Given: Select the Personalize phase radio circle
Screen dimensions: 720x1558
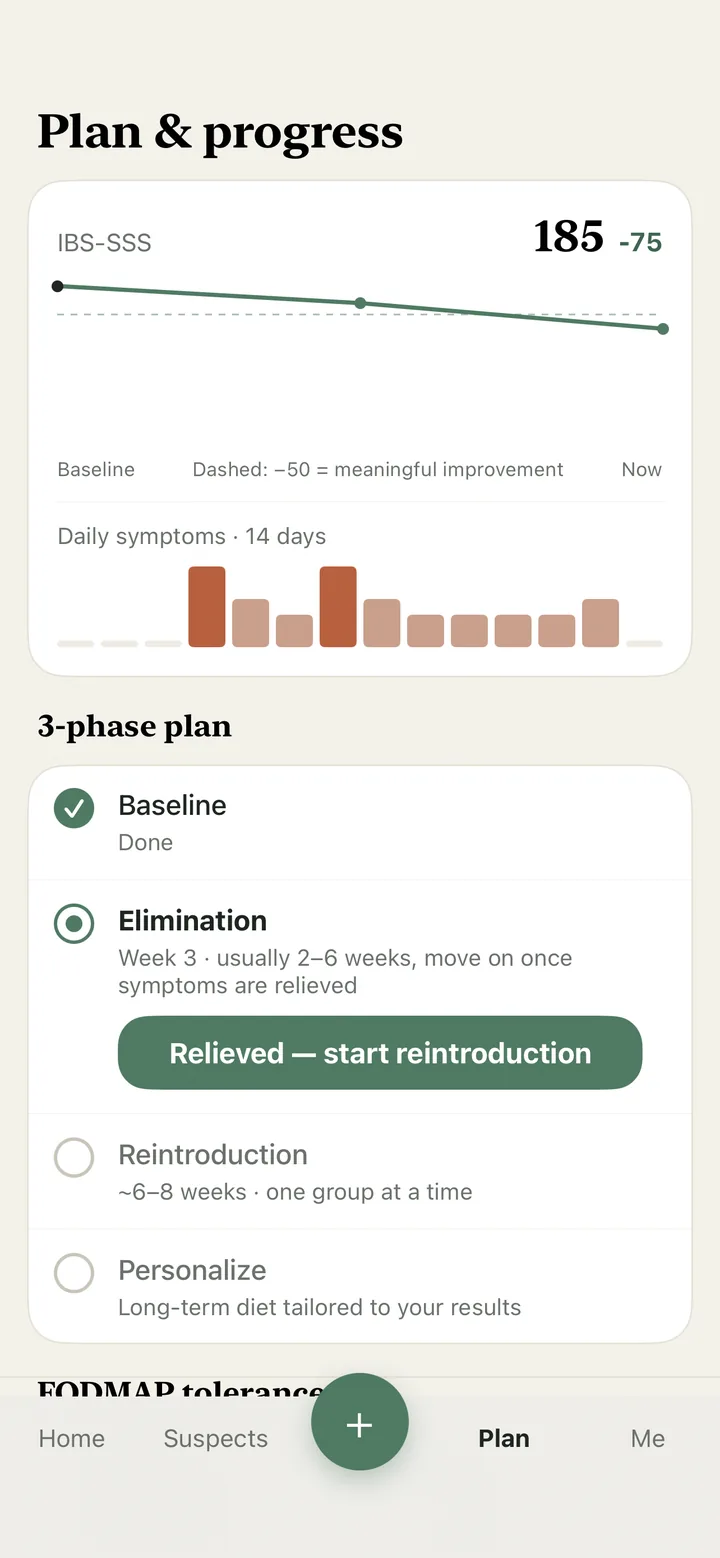Looking at the screenshot, I should pyautogui.click(x=74, y=1273).
